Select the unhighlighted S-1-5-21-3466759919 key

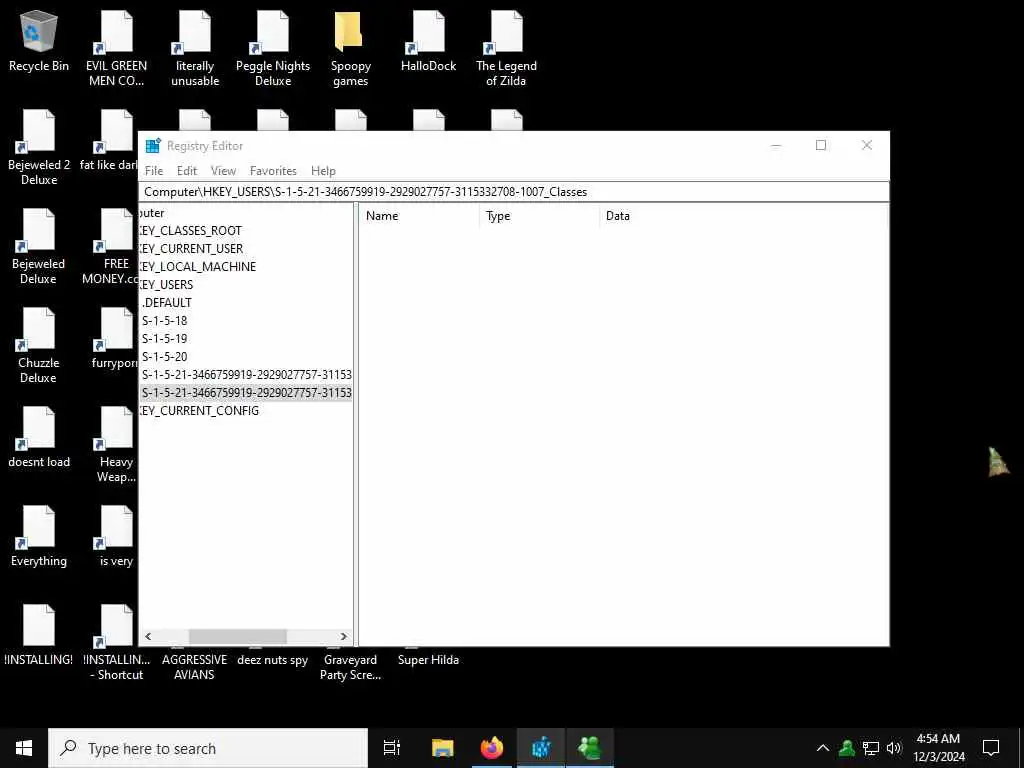246,375
